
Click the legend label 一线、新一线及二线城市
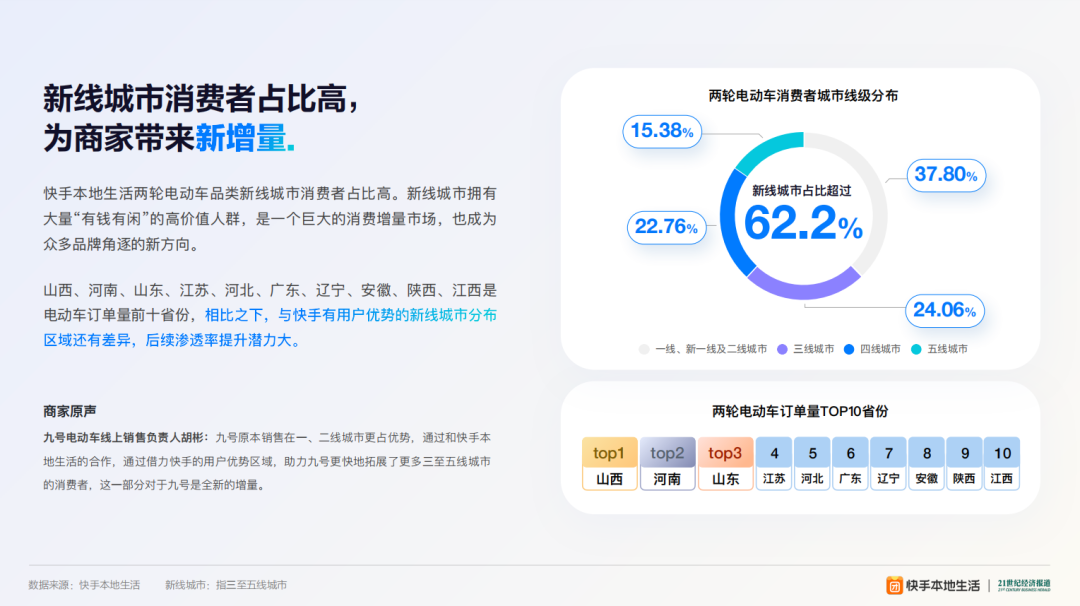(711, 349)
